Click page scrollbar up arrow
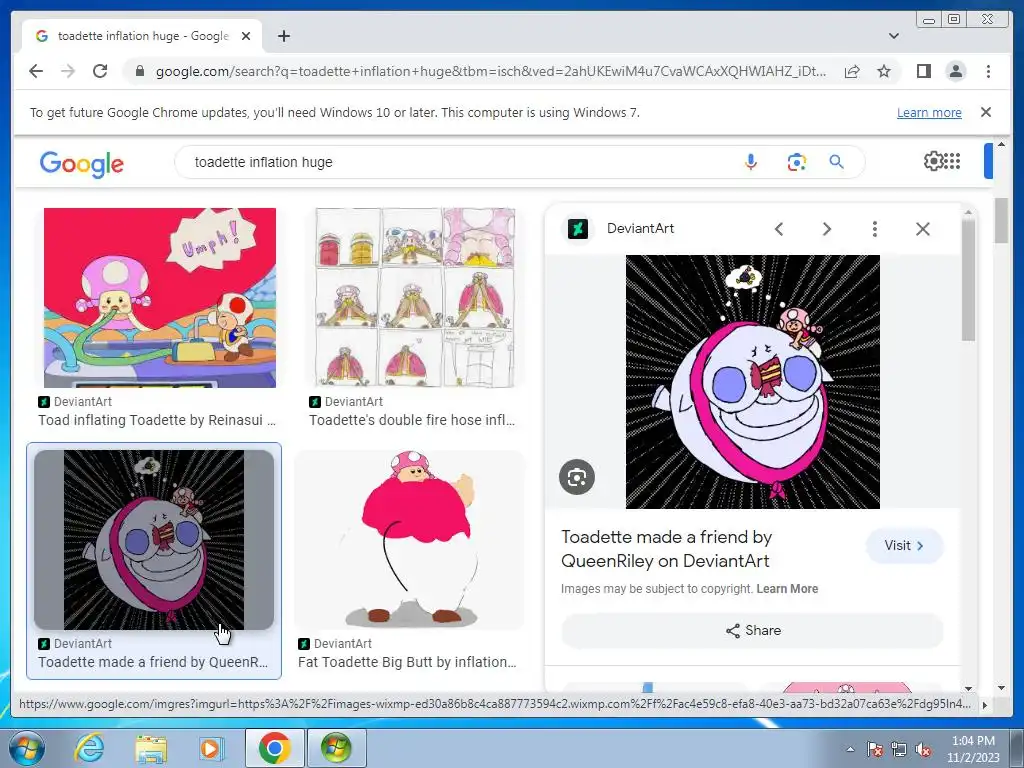 1001,144
